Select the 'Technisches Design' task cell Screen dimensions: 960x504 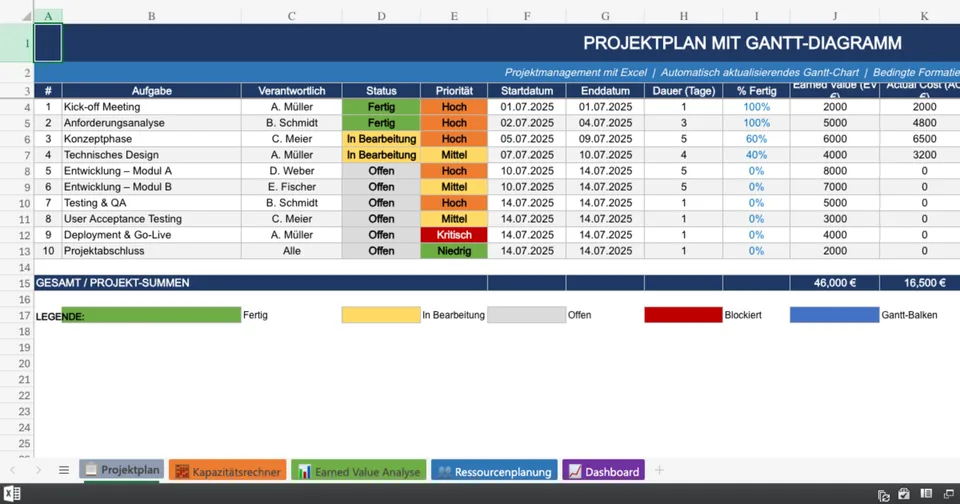tap(151, 155)
